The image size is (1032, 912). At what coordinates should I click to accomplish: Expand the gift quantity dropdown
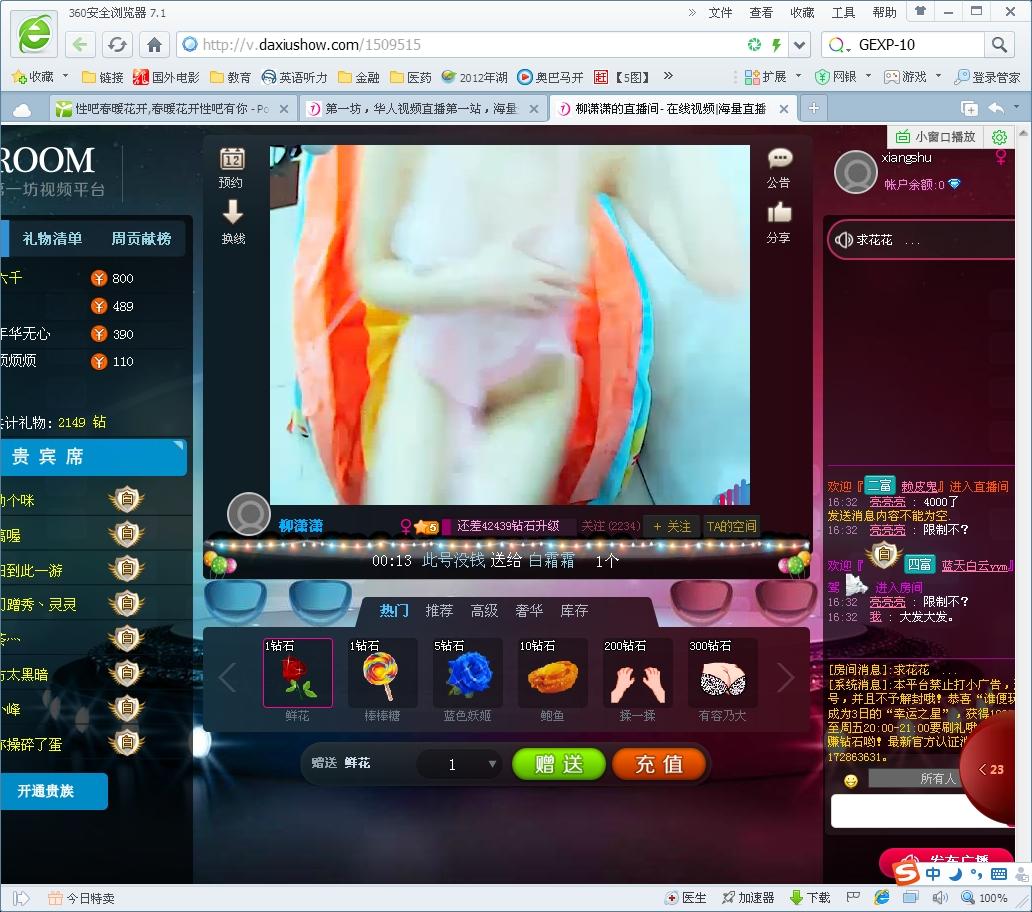(x=492, y=764)
